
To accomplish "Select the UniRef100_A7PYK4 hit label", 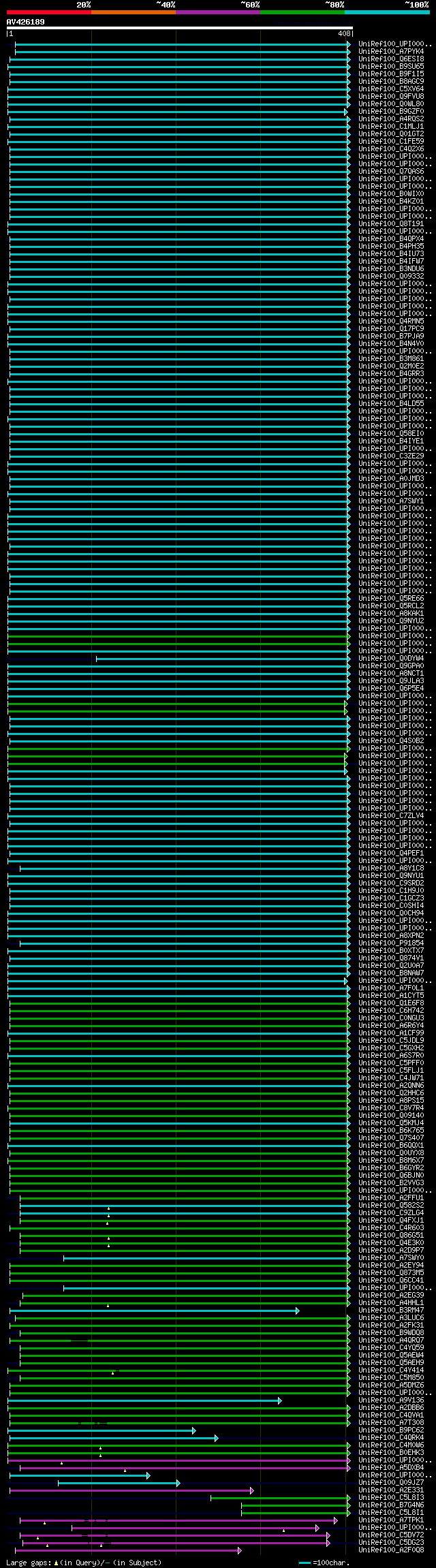I will click(x=391, y=51).
